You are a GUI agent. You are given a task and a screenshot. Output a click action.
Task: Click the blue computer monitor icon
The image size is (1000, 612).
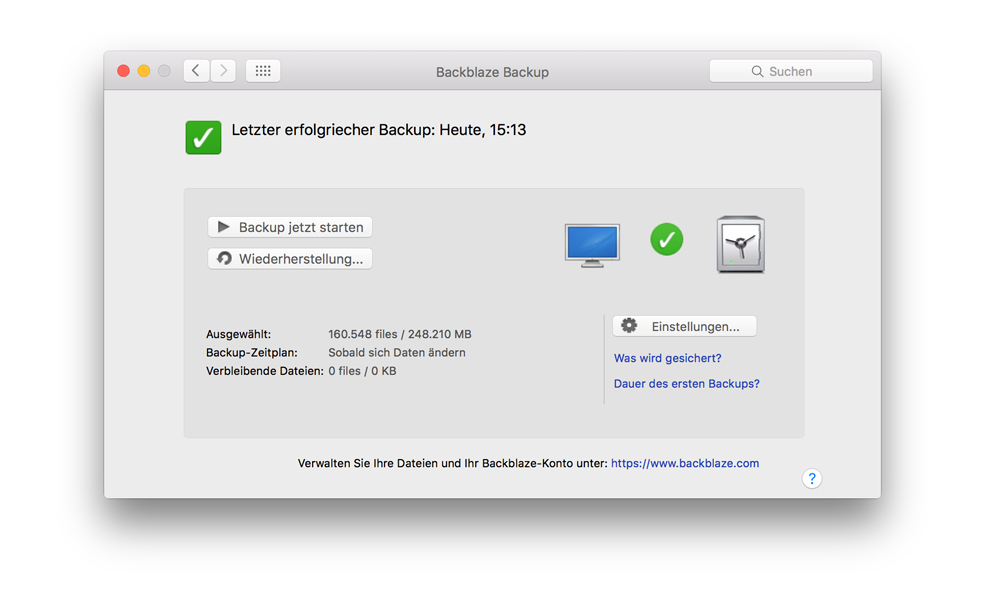[592, 245]
